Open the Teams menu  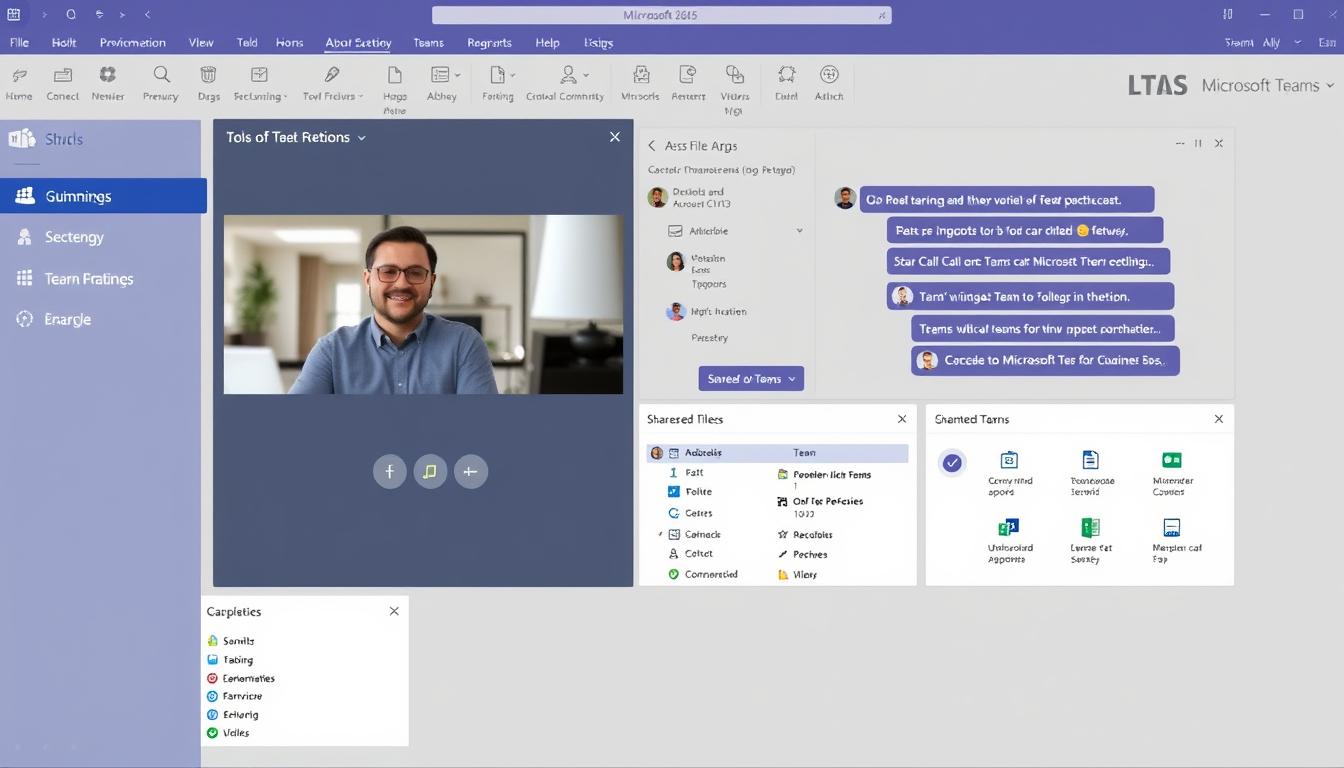coord(428,43)
